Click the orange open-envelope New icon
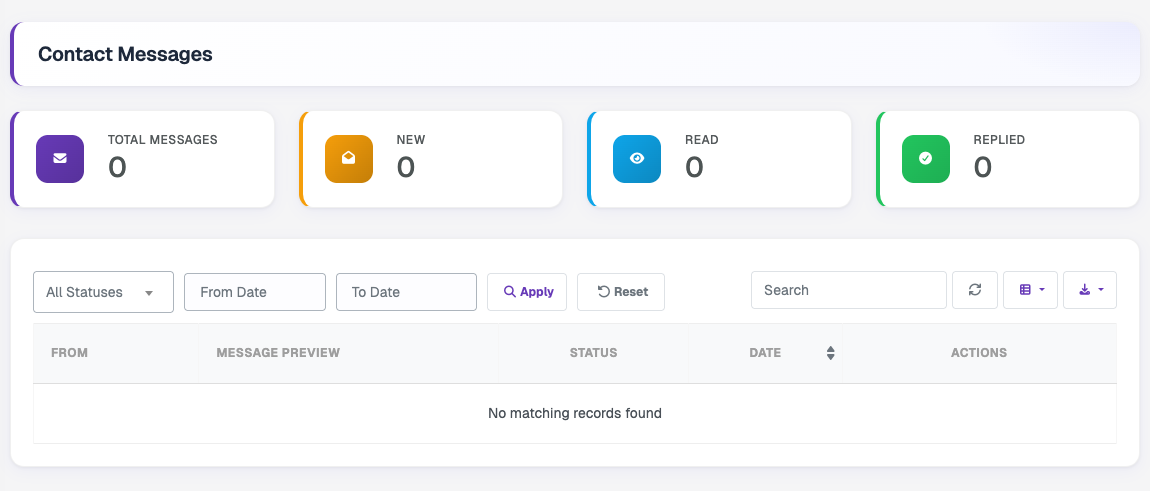 point(348,159)
